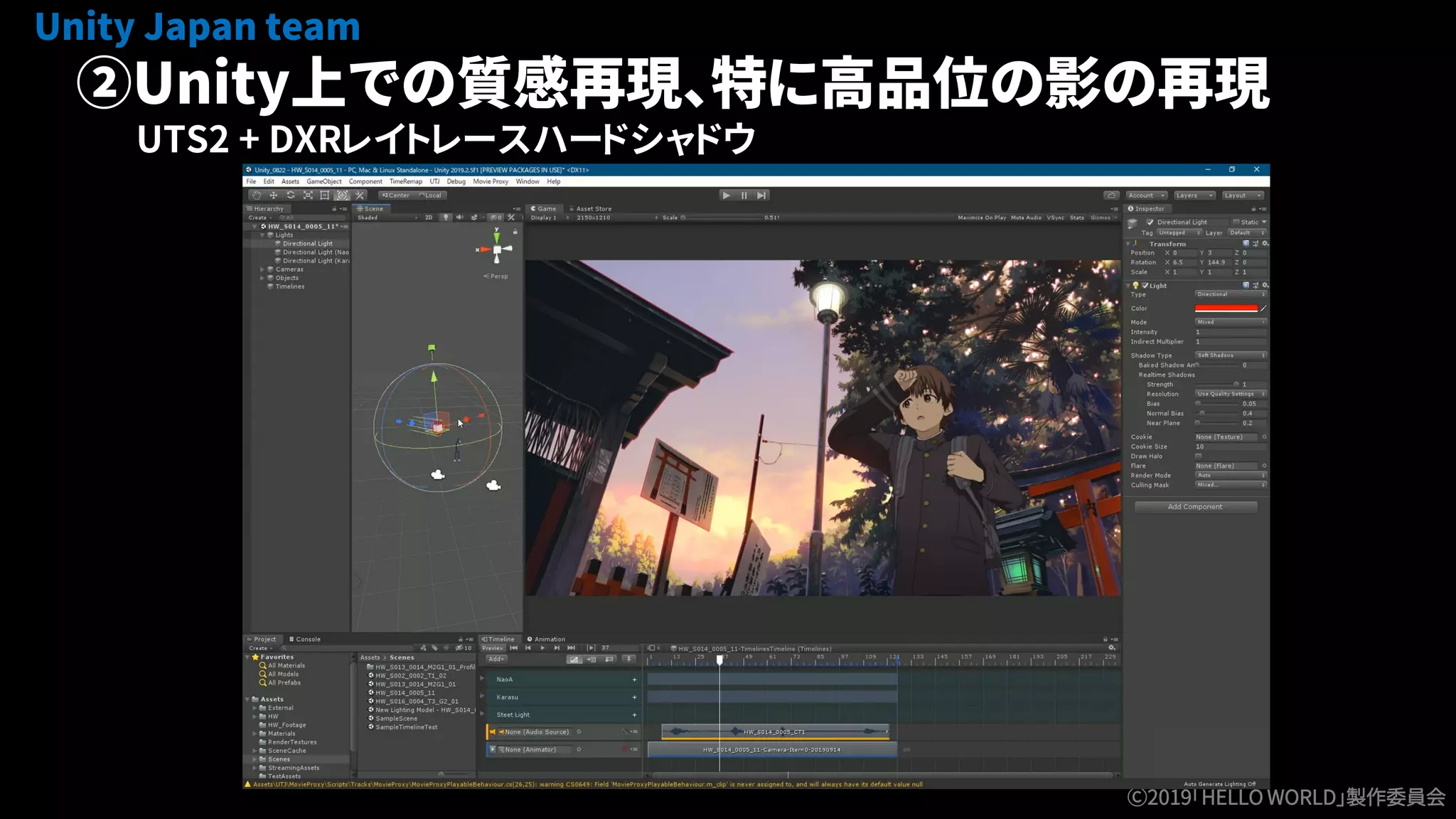Click the Play button
The image size is (1456, 819).
click(726, 196)
